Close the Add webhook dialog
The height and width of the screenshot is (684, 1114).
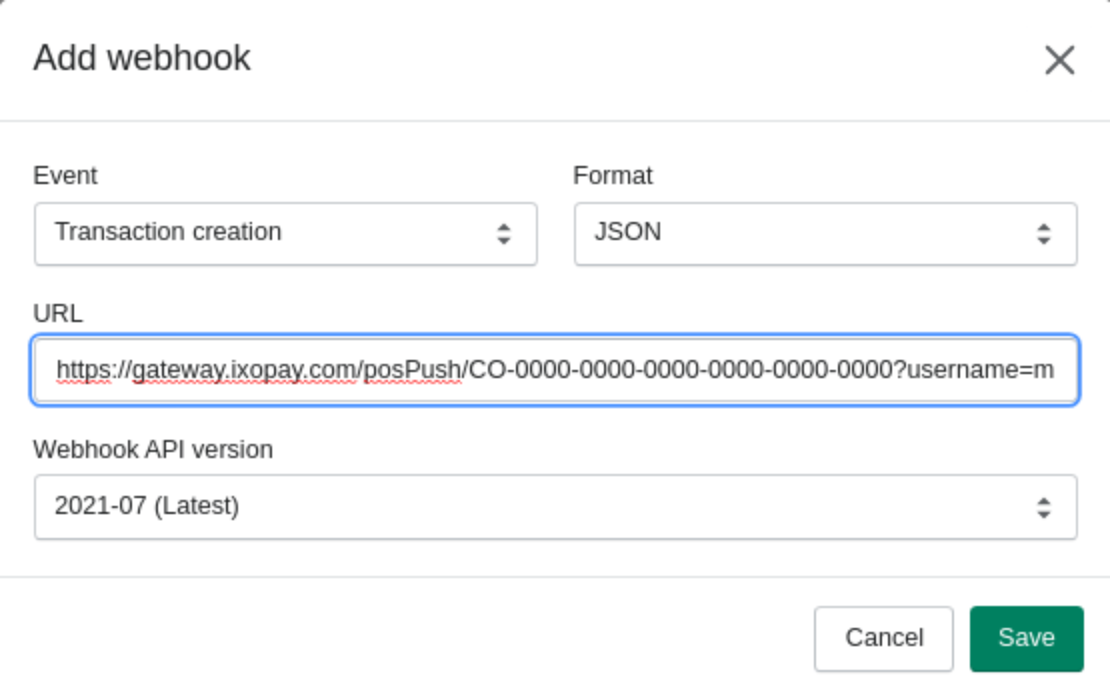click(x=1059, y=60)
